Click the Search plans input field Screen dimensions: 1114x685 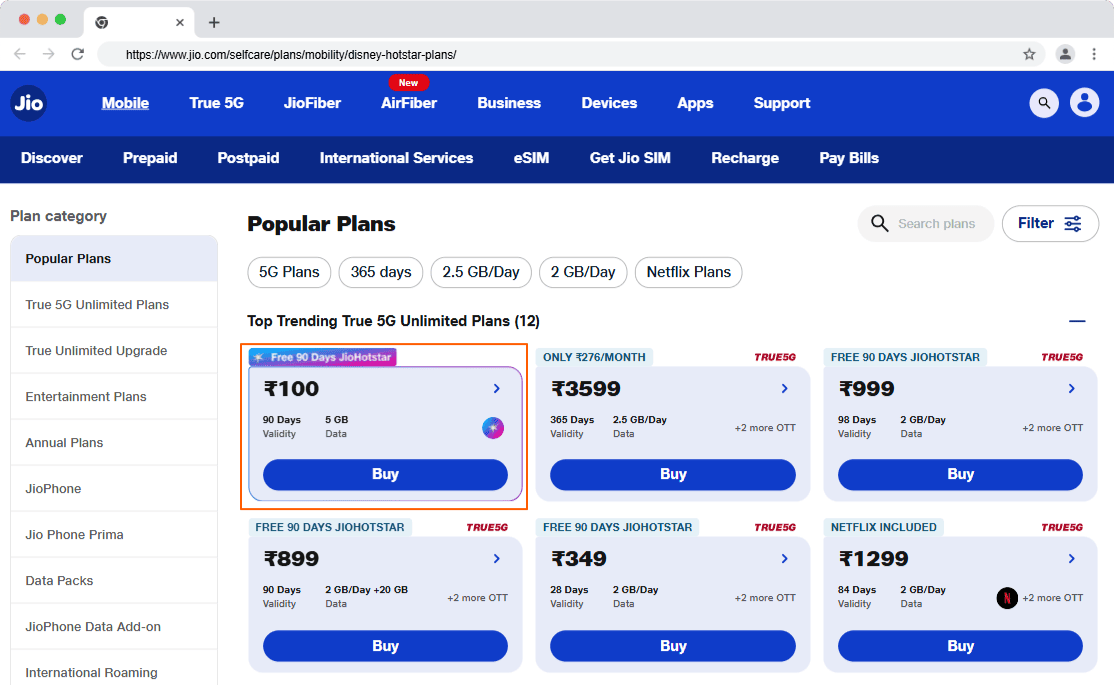925,224
